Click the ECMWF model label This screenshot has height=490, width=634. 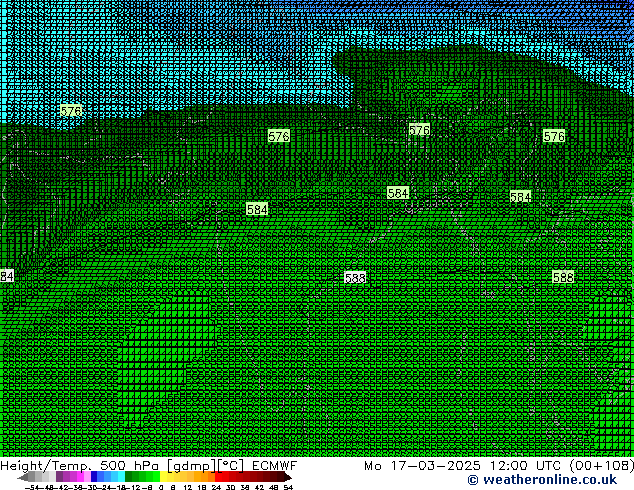click(275, 466)
